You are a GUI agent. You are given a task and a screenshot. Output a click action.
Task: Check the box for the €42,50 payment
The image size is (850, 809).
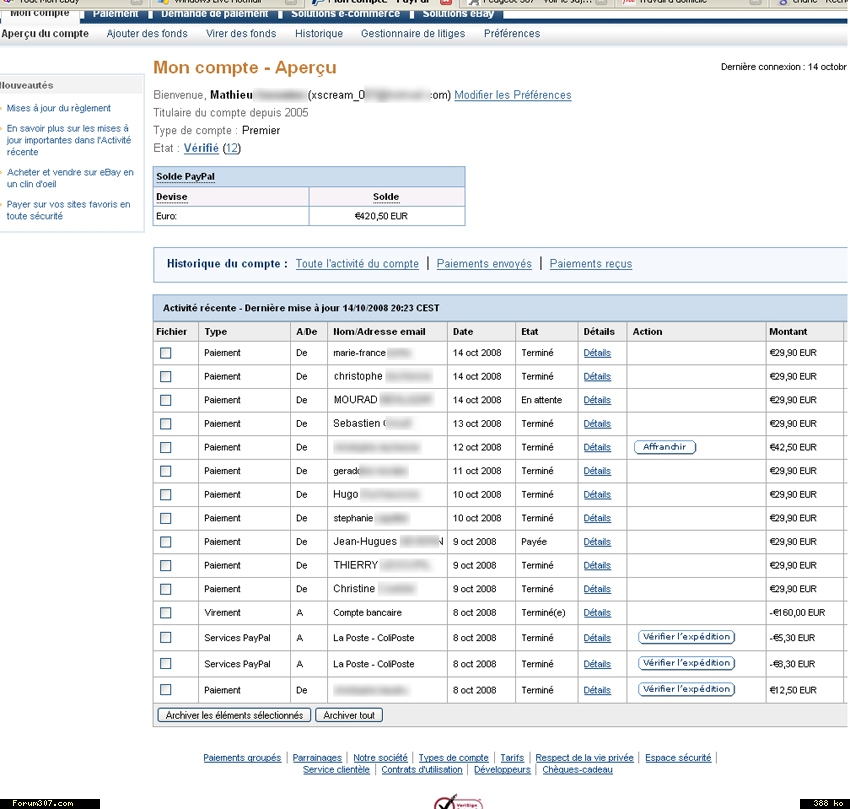point(166,447)
